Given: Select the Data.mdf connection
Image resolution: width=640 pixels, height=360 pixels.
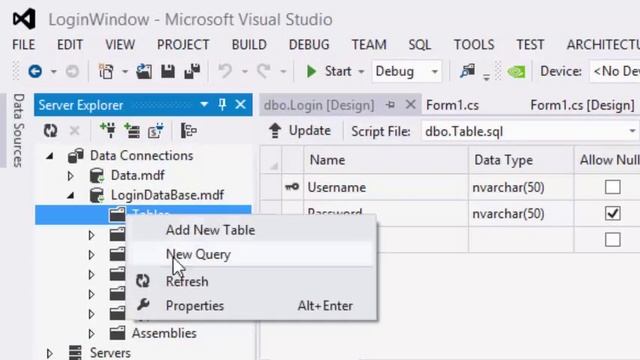Looking at the screenshot, I should tap(138, 176).
